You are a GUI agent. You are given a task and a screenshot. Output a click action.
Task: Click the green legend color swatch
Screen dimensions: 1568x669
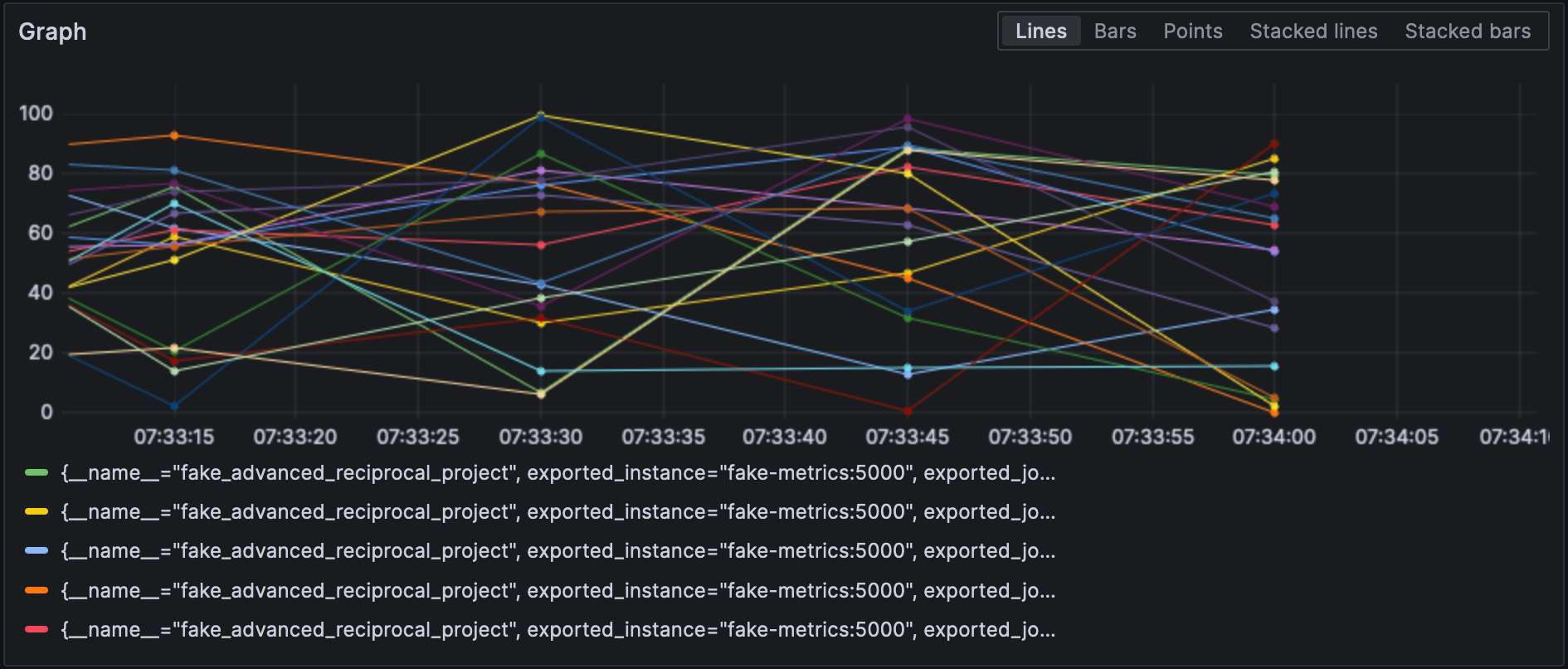click(x=37, y=473)
